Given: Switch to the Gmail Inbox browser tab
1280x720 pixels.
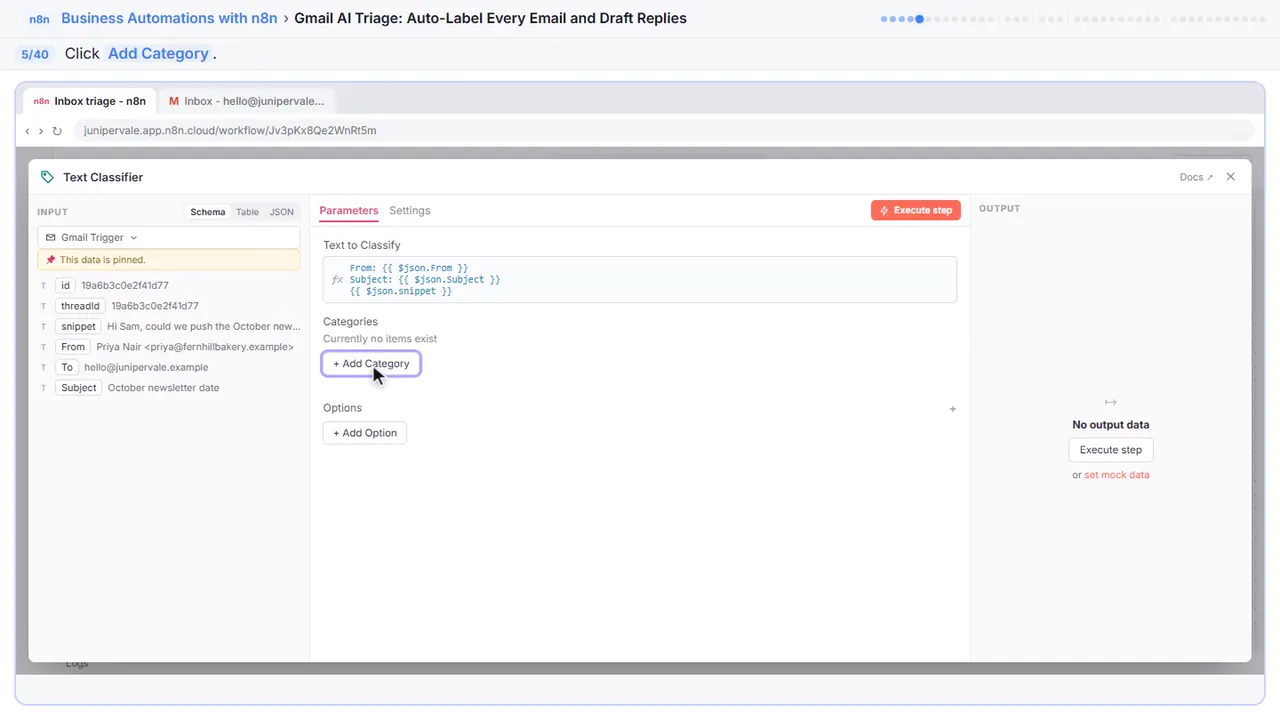Looking at the screenshot, I should (x=247, y=101).
